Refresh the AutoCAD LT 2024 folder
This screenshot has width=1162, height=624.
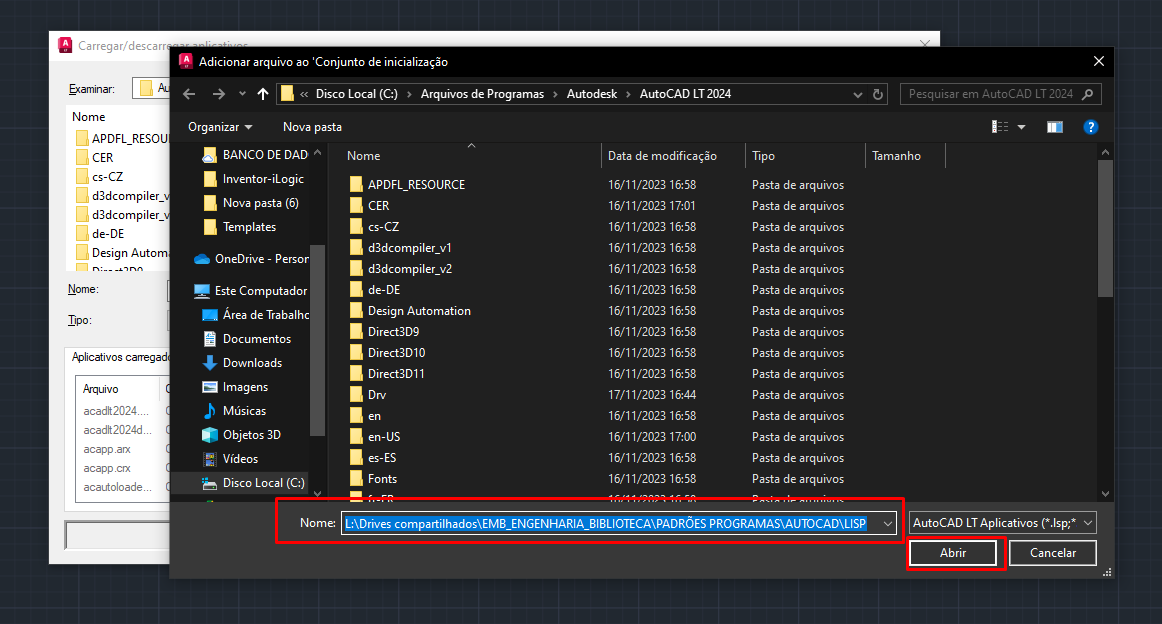click(878, 94)
